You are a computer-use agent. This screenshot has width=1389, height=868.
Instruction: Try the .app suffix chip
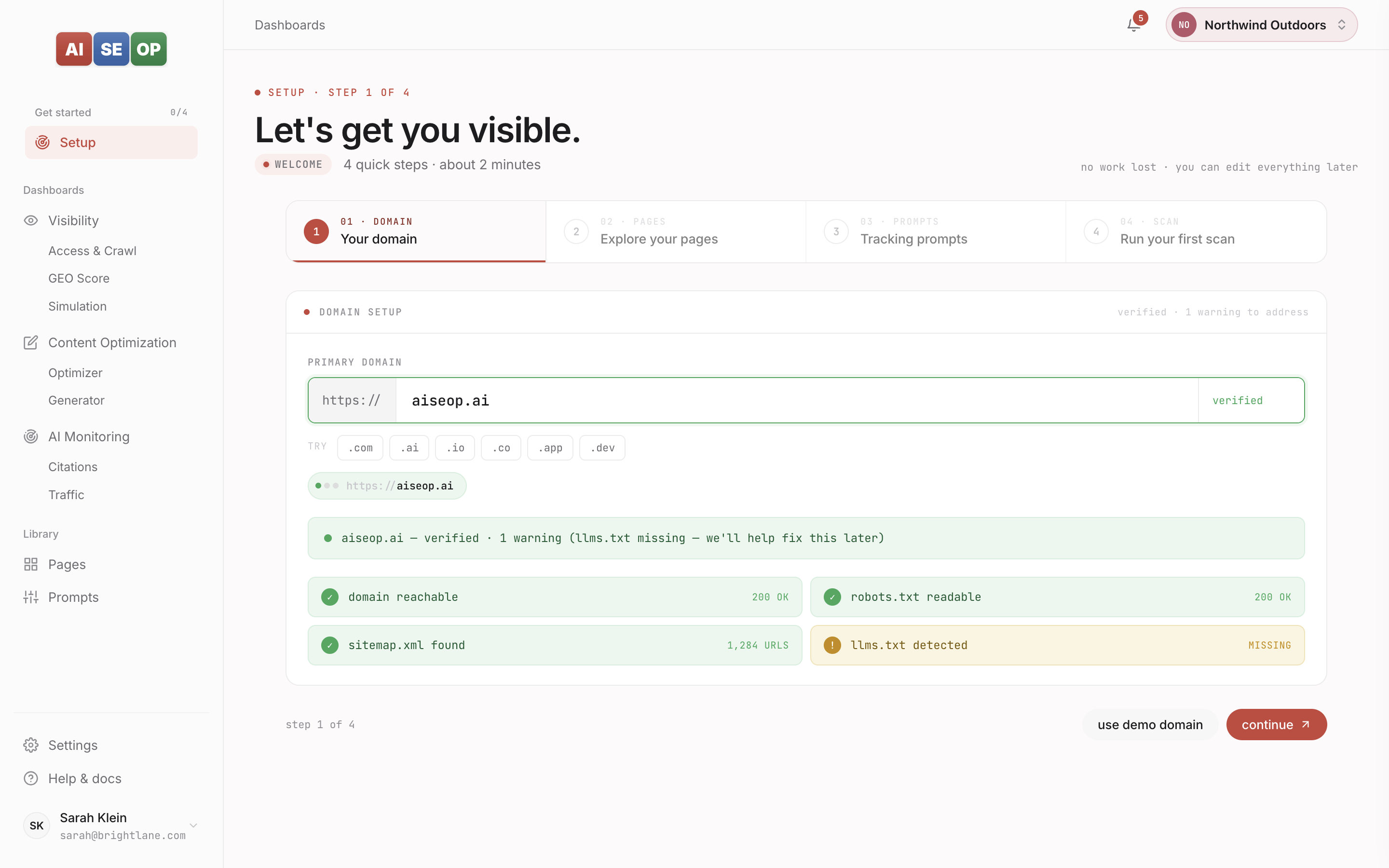tap(550, 448)
